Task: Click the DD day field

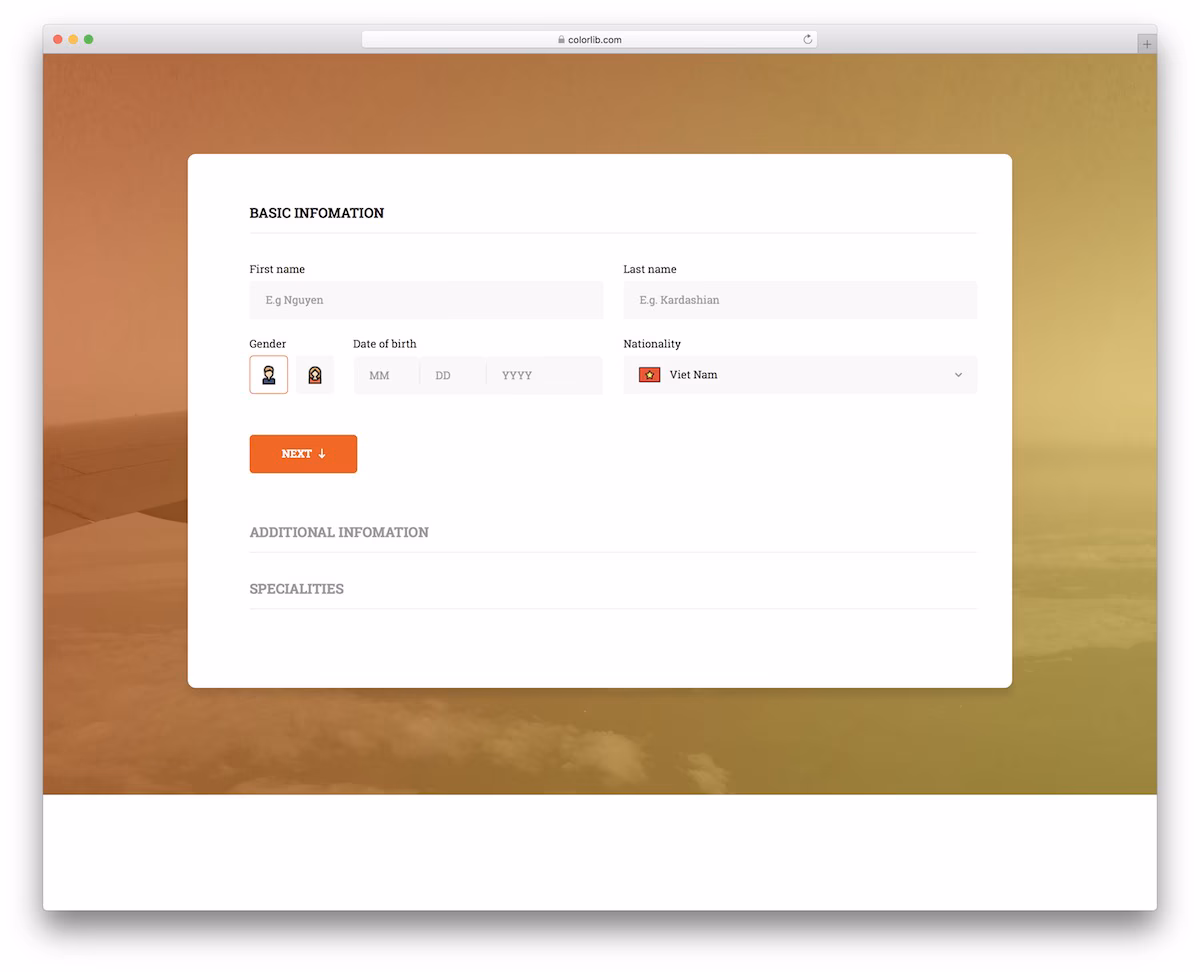Action: 453,375
